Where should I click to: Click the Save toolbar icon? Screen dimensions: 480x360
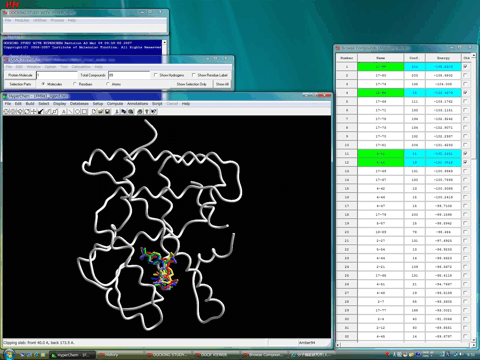107,112
